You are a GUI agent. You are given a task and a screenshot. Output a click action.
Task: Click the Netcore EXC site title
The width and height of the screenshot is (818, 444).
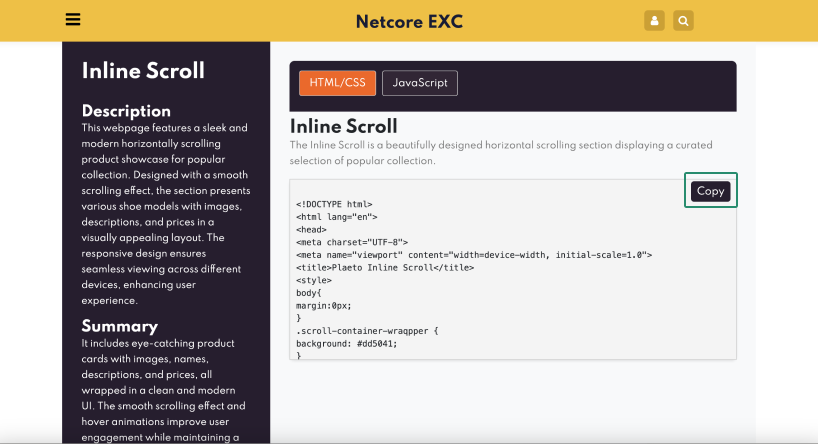coord(409,21)
